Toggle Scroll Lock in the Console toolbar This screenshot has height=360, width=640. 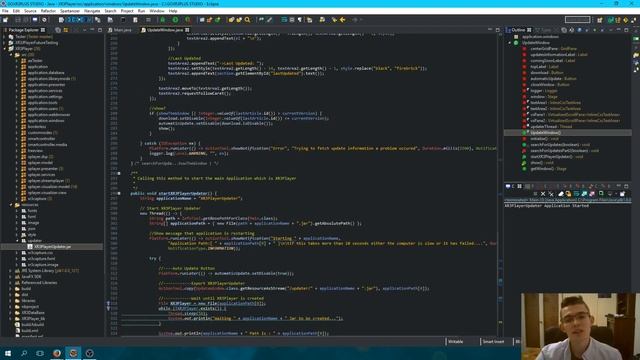coord(569,194)
